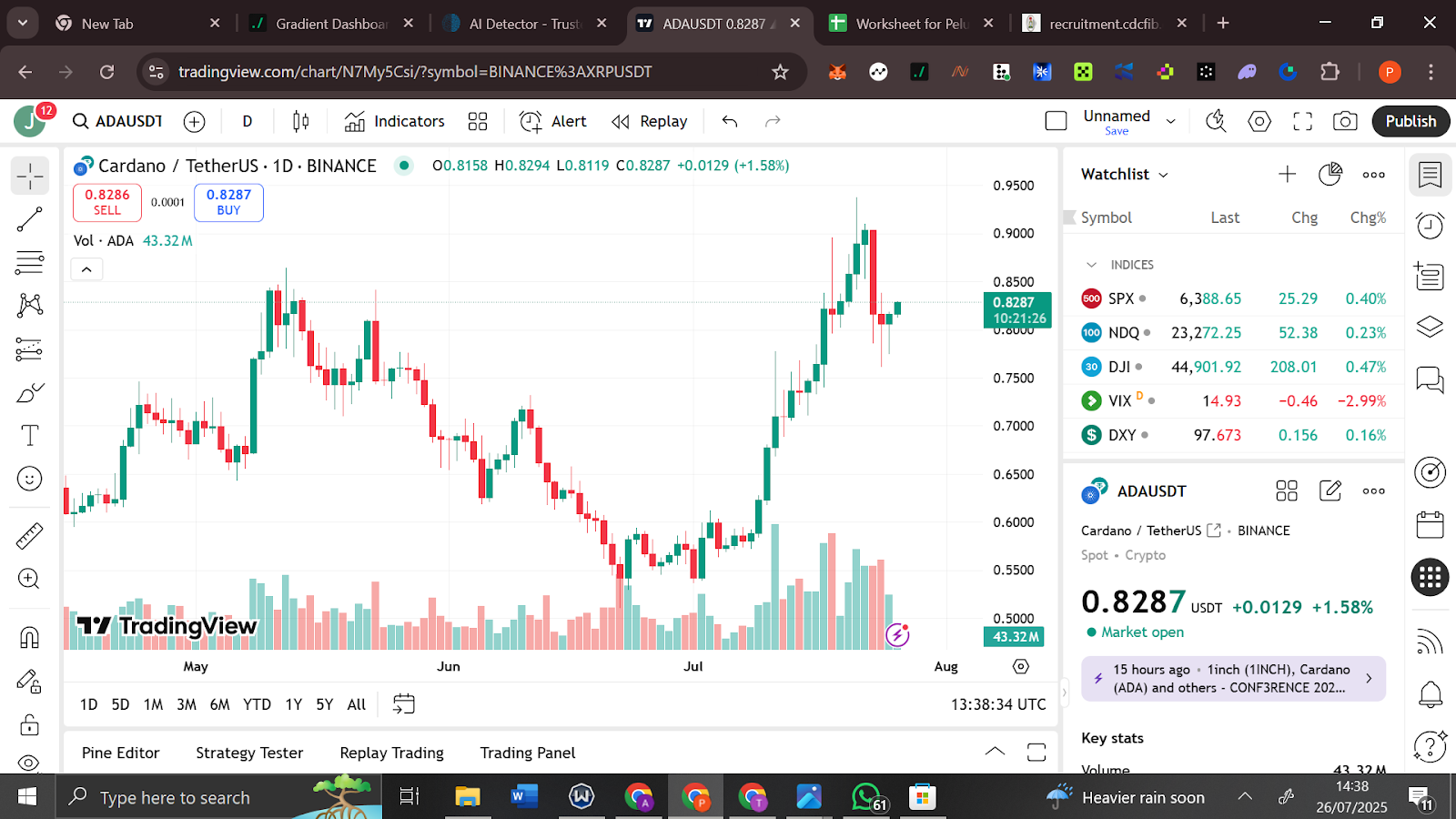Open the candlestick chart style selector

[300, 121]
